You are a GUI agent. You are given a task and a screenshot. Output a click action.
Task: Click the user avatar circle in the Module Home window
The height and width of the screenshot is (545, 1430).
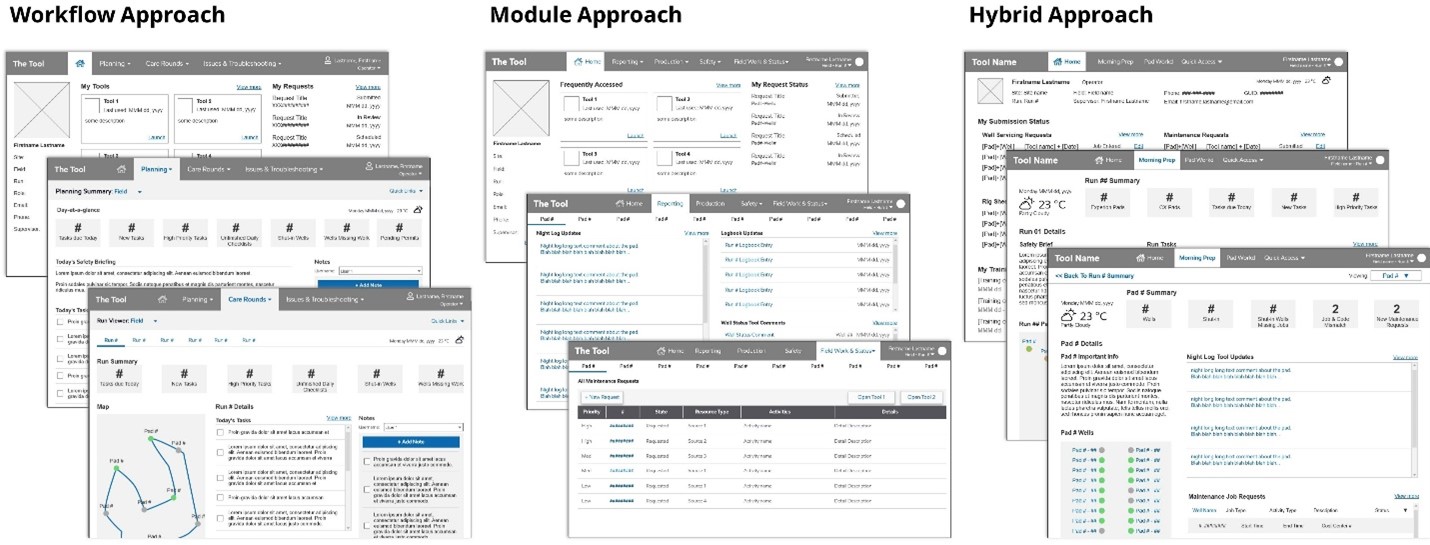tap(858, 62)
